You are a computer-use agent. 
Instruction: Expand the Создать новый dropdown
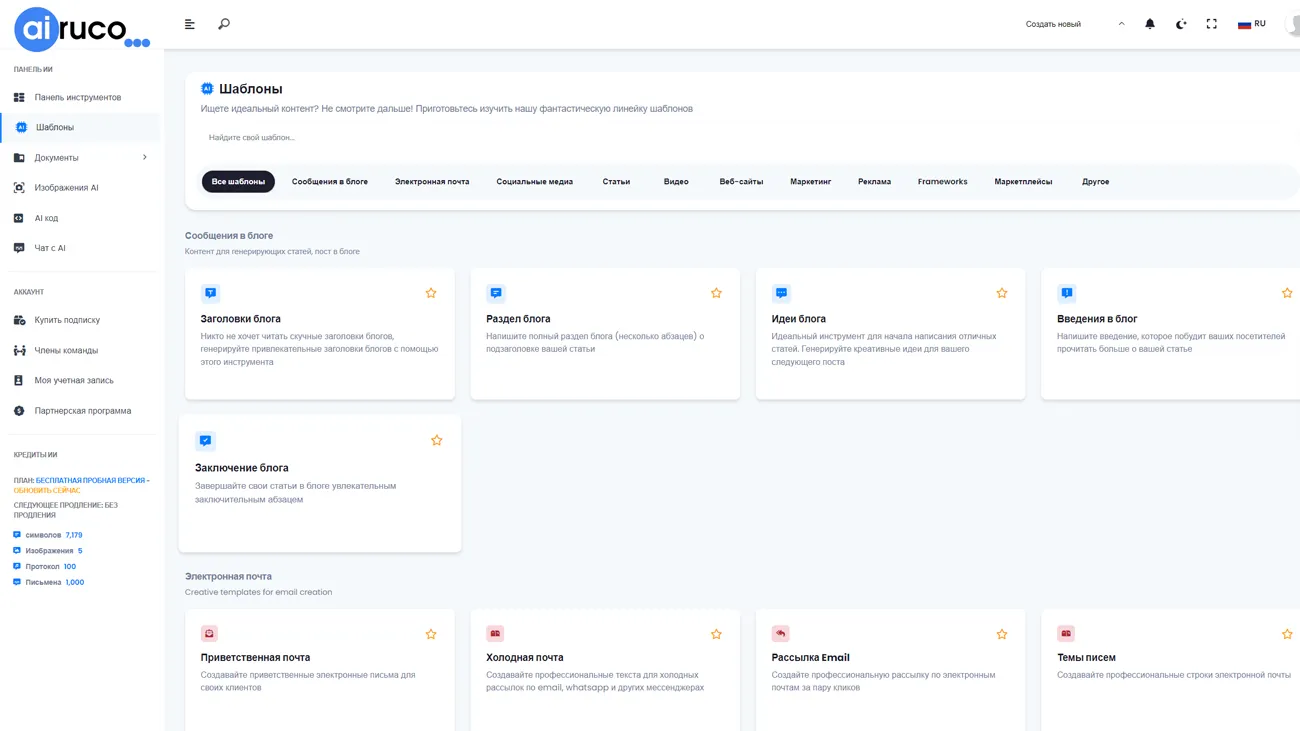(1075, 24)
